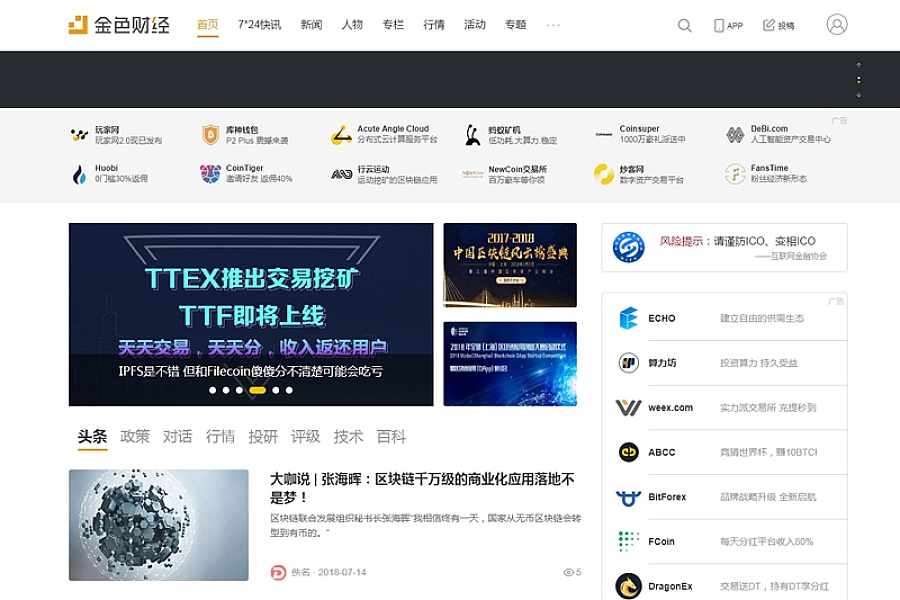Select the active yellow carousel indicator
The height and width of the screenshot is (600, 900).
click(257, 390)
